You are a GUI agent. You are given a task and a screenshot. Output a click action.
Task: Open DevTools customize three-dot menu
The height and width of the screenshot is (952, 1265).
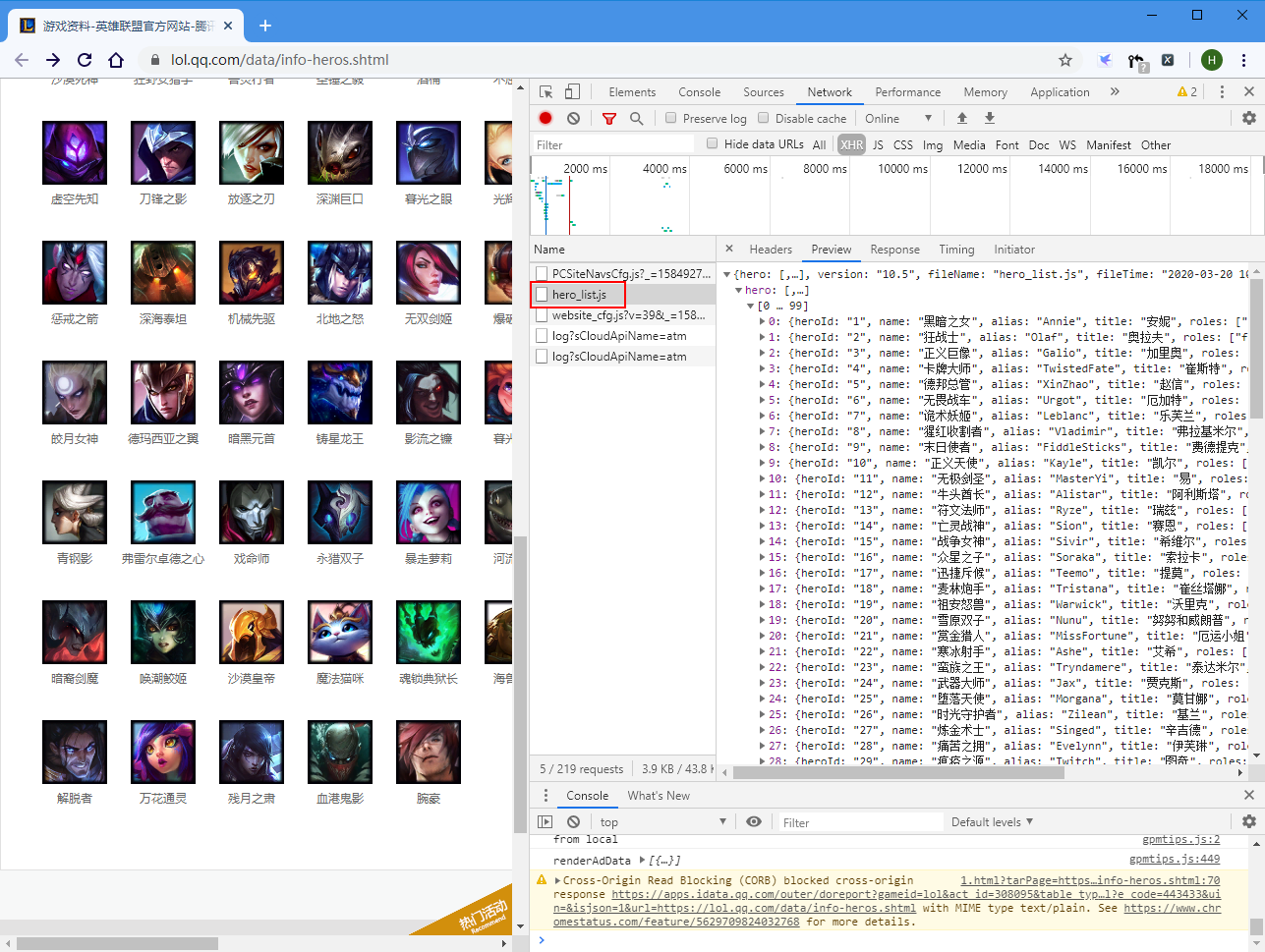1222,91
